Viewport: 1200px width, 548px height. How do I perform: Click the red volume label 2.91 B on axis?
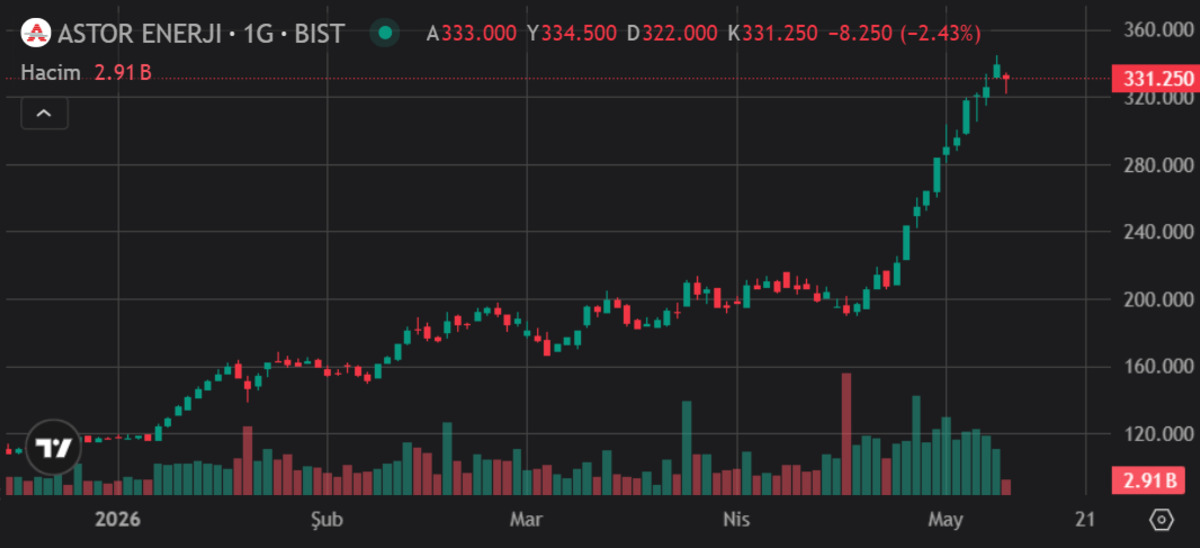pyautogui.click(x=1150, y=481)
